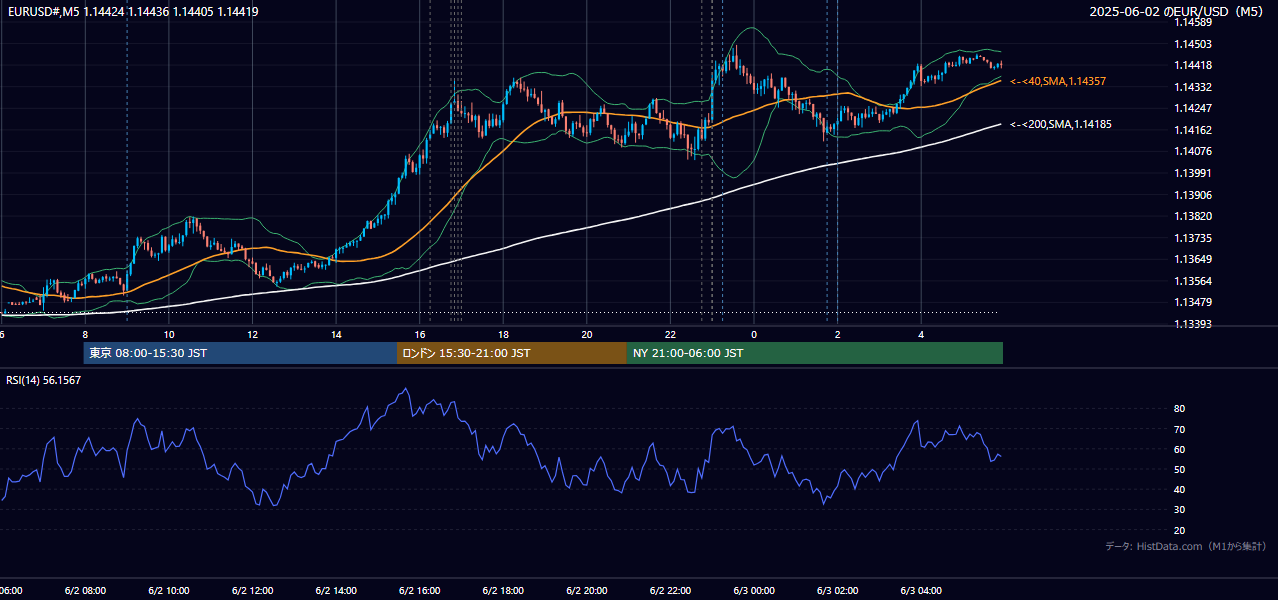Image resolution: width=1278 pixels, height=600 pixels.
Task: Click the データ: HistData.com source note
Action: [1186, 546]
